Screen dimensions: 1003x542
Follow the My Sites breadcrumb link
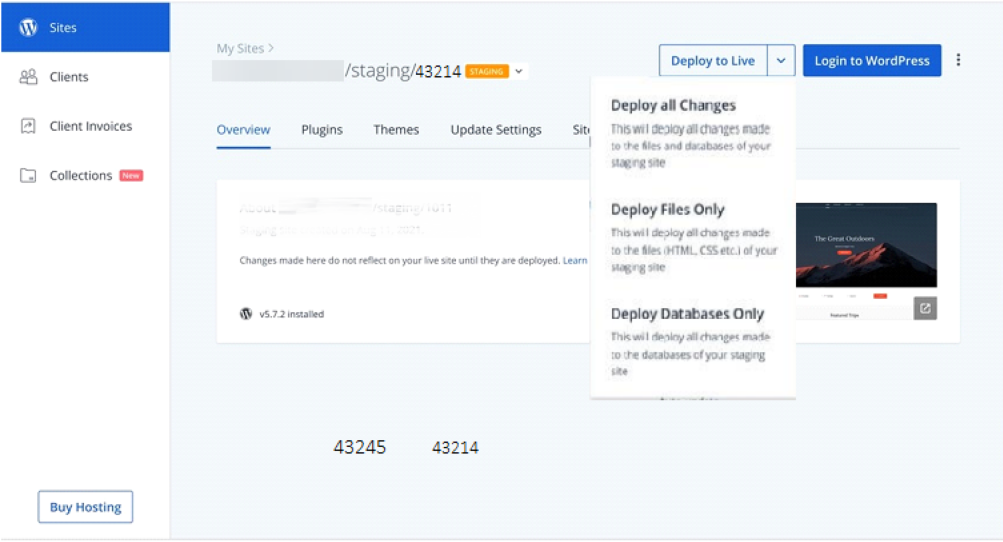coord(241,48)
